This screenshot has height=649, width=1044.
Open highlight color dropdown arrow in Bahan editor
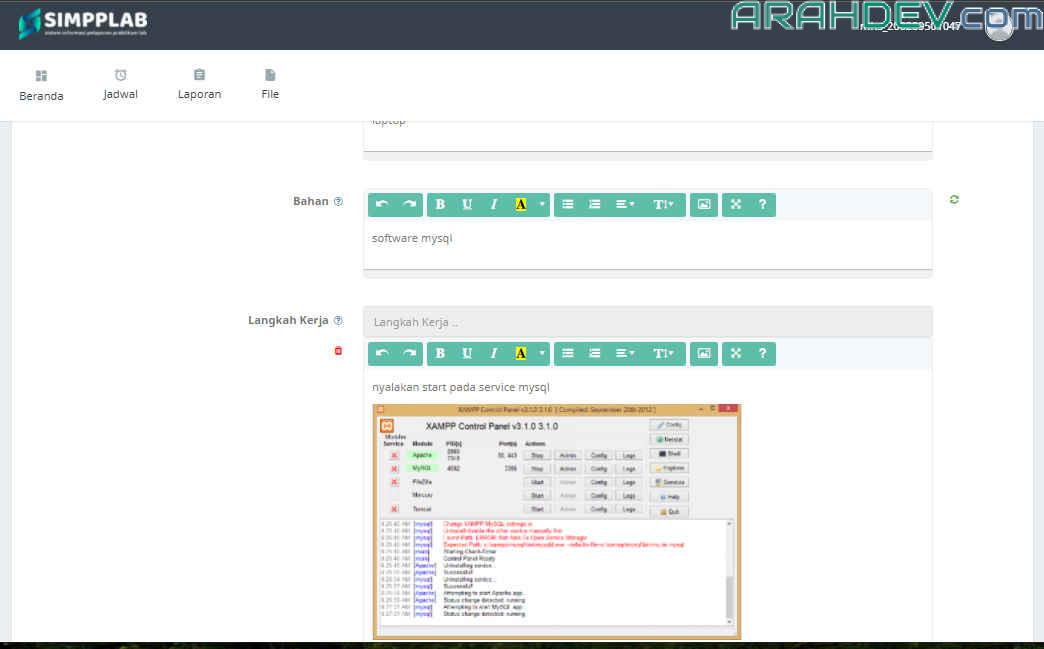click(x=542, y=205)
